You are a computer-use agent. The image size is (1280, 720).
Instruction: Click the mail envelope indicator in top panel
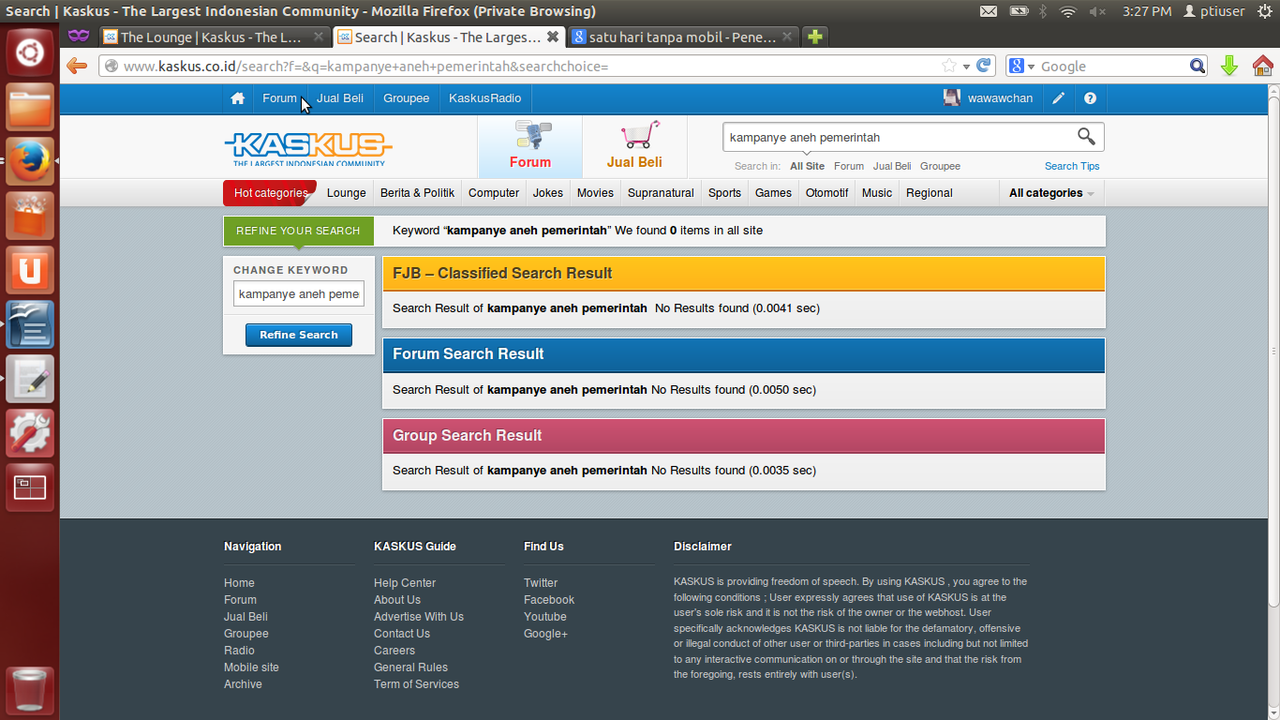coord(988,11)
